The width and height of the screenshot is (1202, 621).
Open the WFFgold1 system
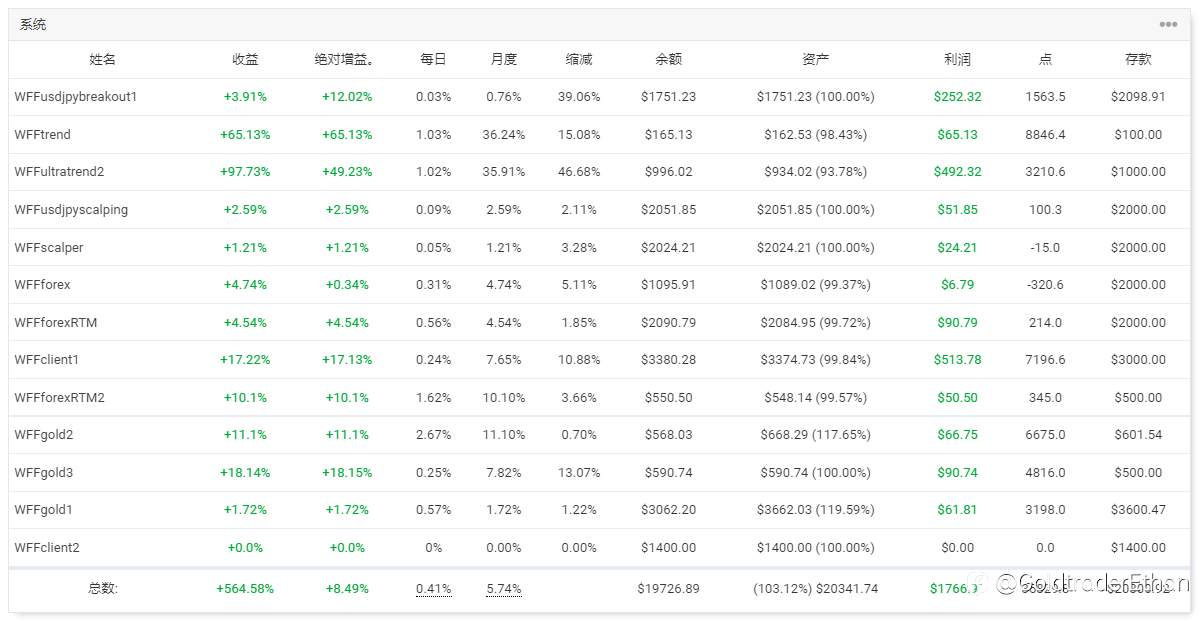point(44,510)
